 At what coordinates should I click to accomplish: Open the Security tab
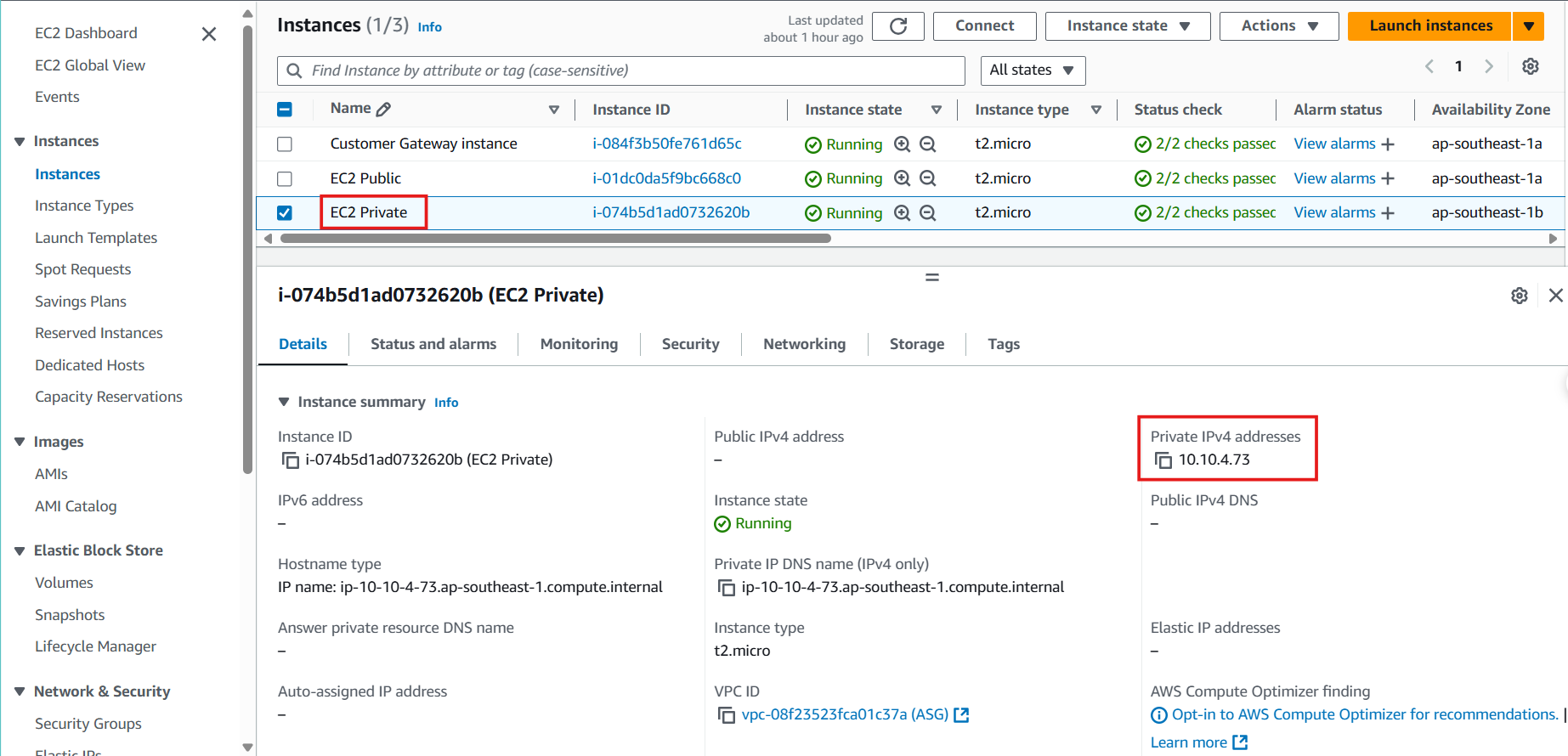pyautogui.click(x=690, y=344)
